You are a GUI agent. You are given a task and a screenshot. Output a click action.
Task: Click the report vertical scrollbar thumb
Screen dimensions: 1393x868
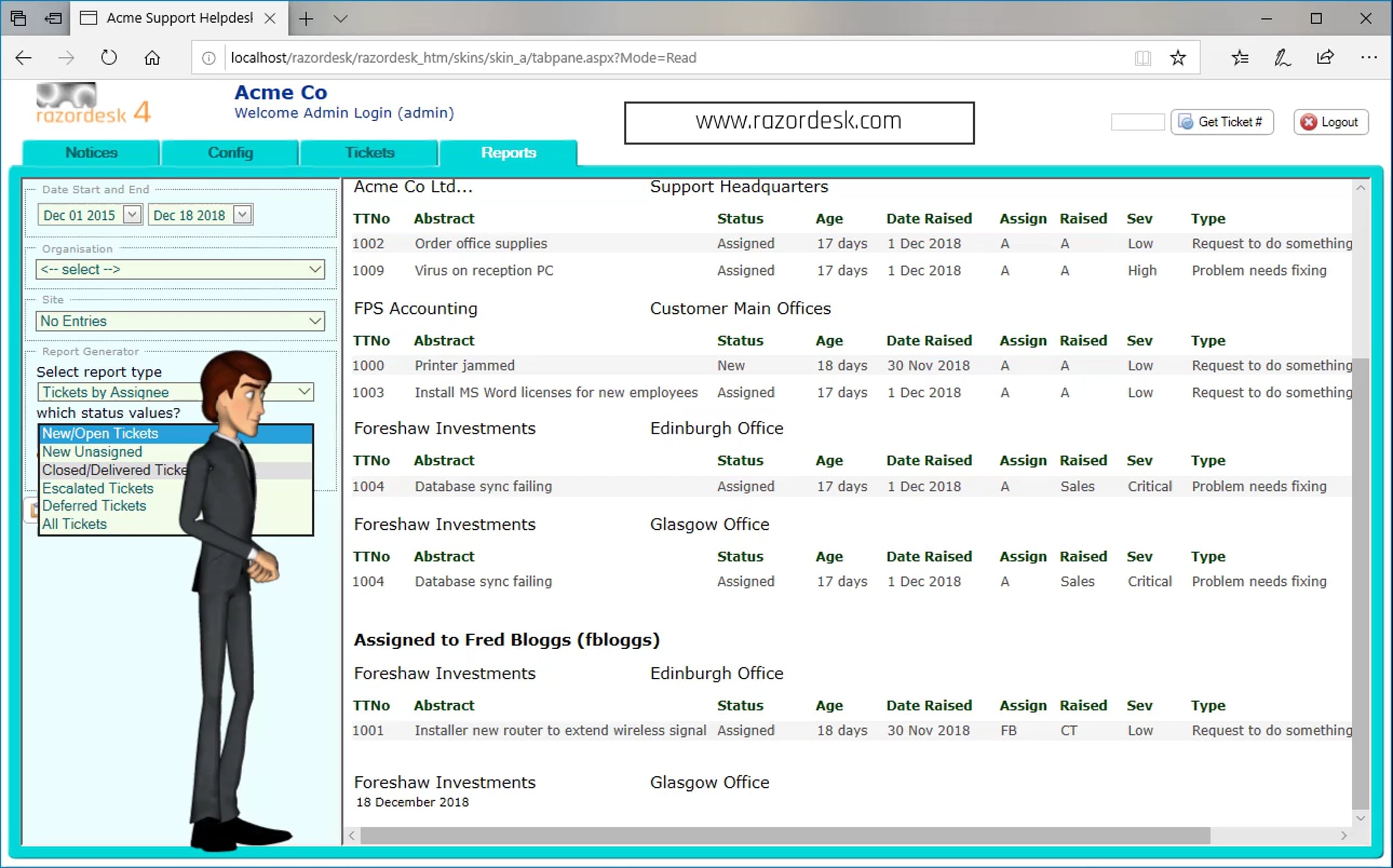tap(1360, 583)
